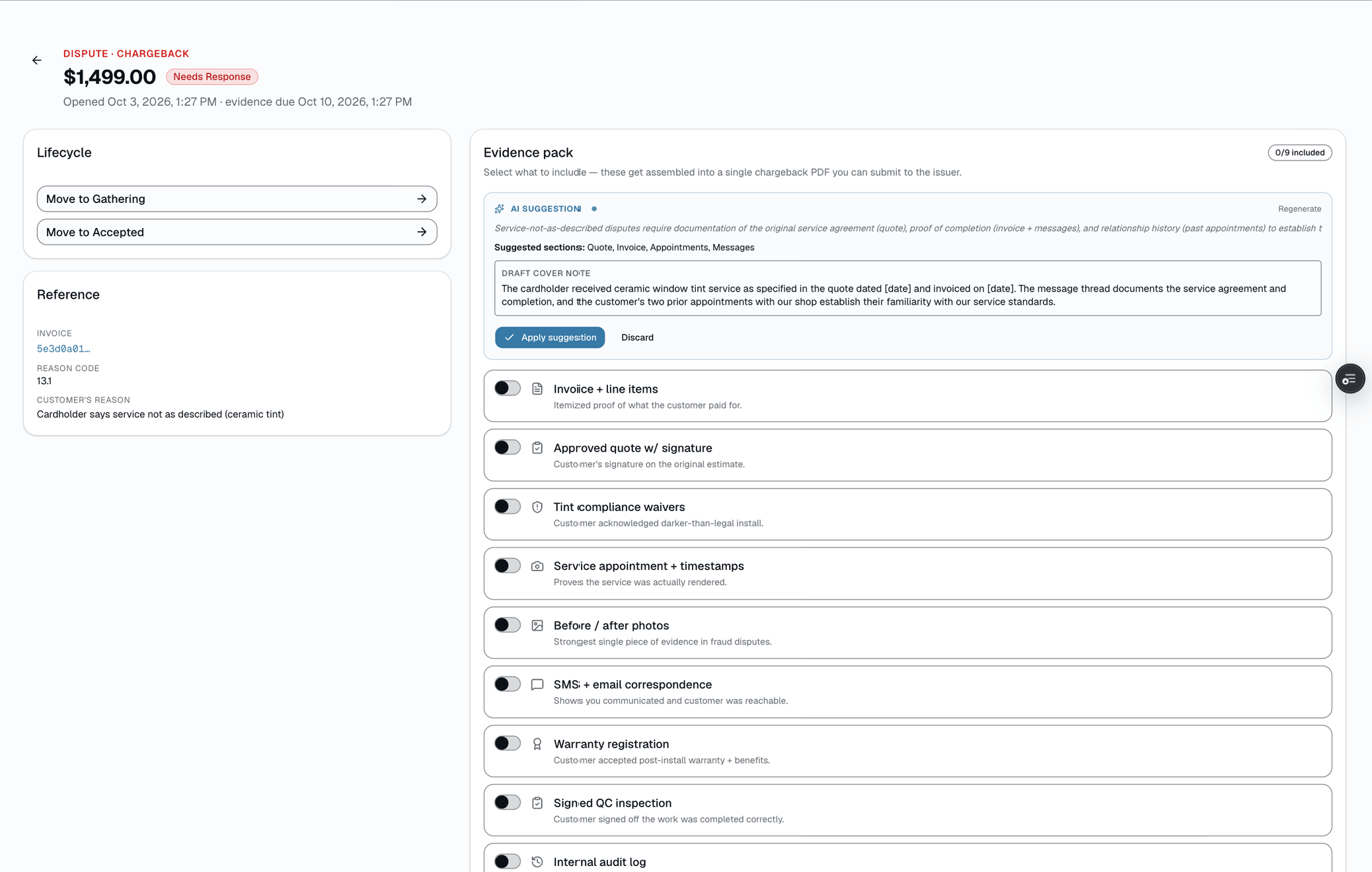This screenshot has height=872, width=1372.
Task: Open the floating dark round panel button
Action: 1350,379
